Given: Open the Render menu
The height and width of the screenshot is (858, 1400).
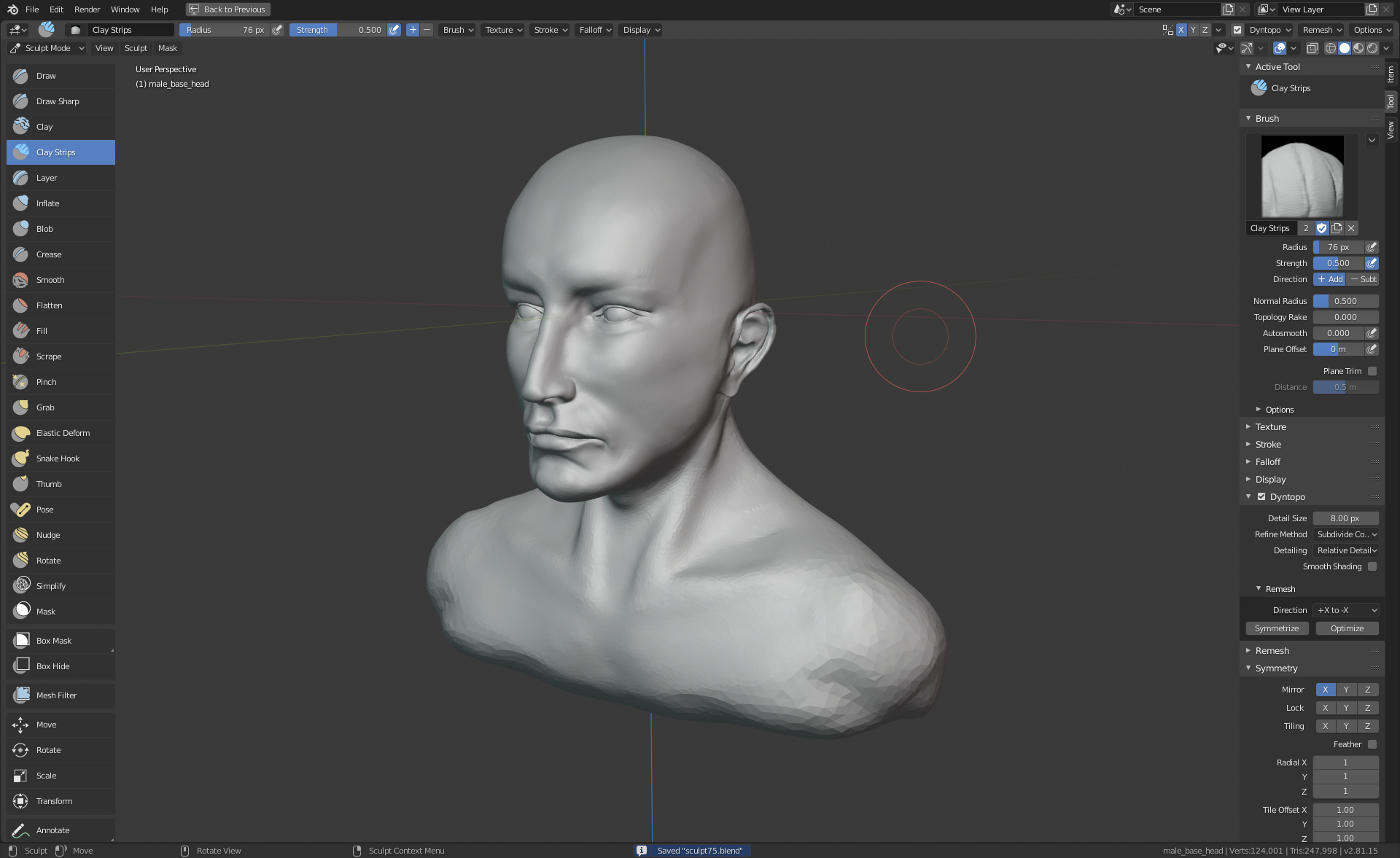Looking at the screenshot, I should [87, 9].
